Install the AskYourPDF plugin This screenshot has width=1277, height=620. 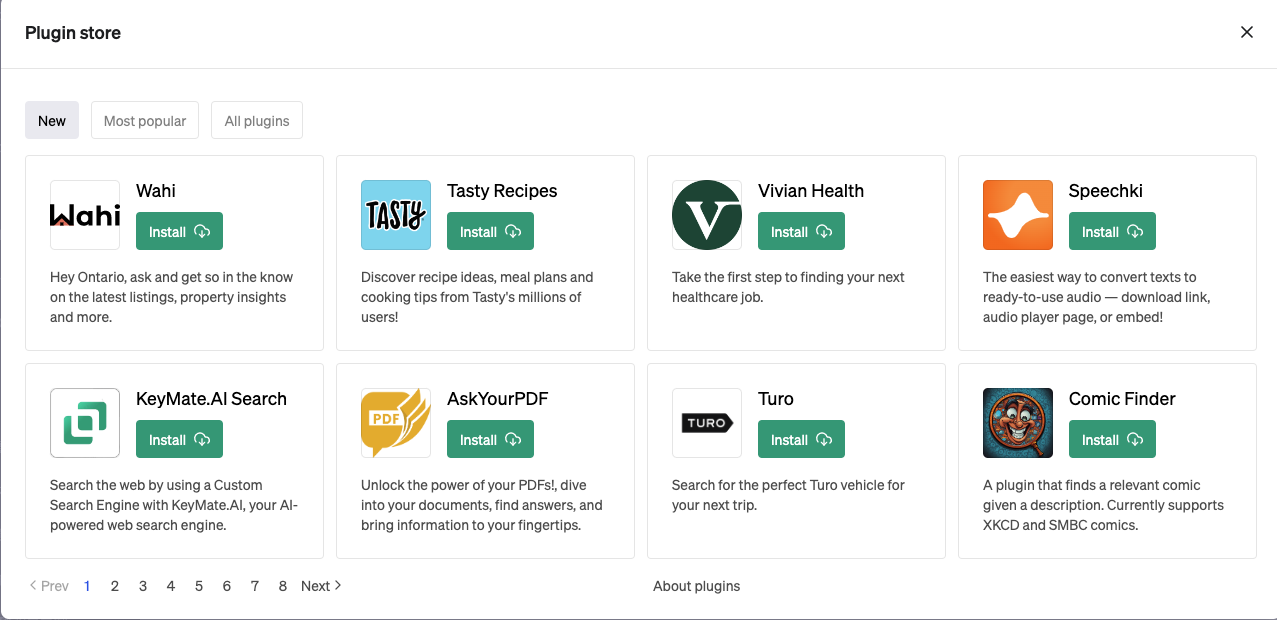[490, 439]
